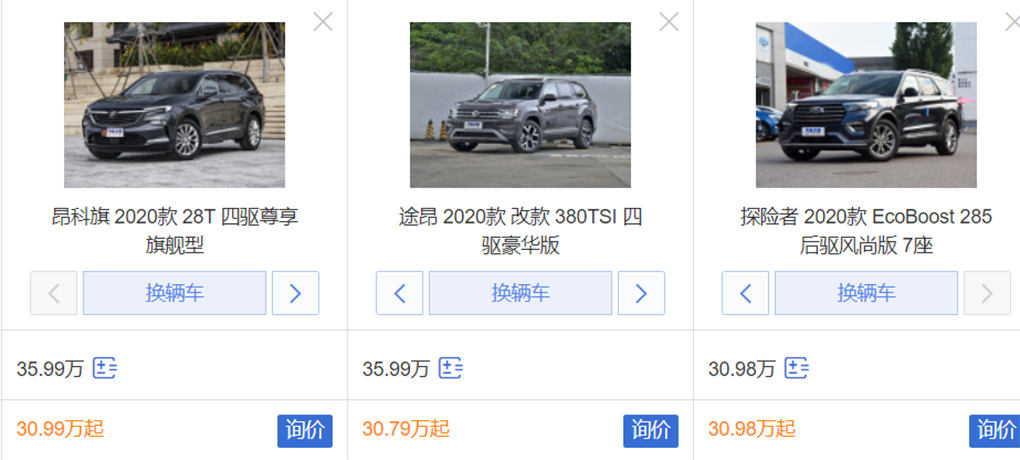Inquire price for 途昂 with 询价

click(x=651, y=431)
